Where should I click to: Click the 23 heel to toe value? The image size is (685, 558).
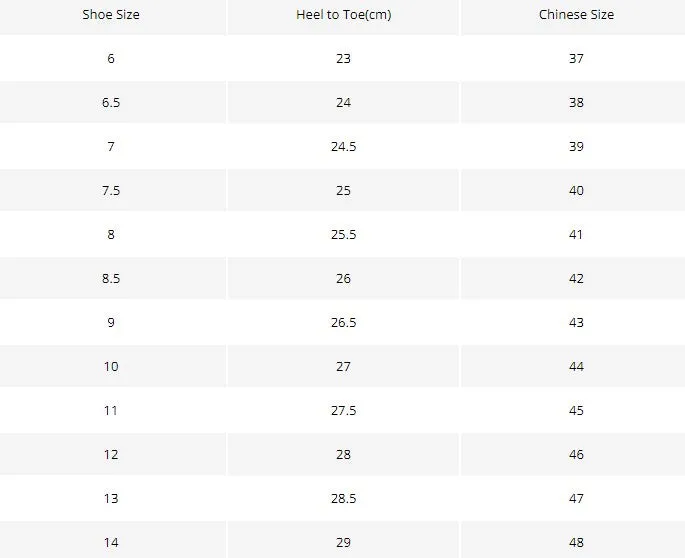point(343,59)
